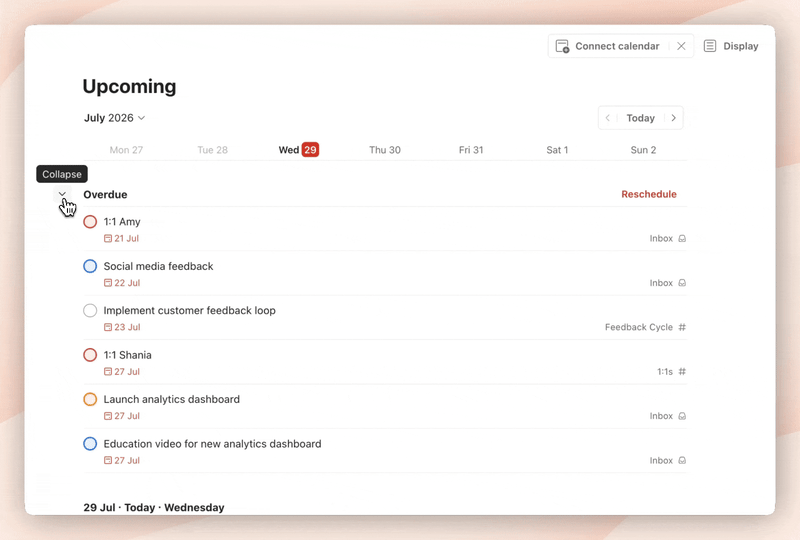Open the 1:1s project link

(x=665, y=372)
